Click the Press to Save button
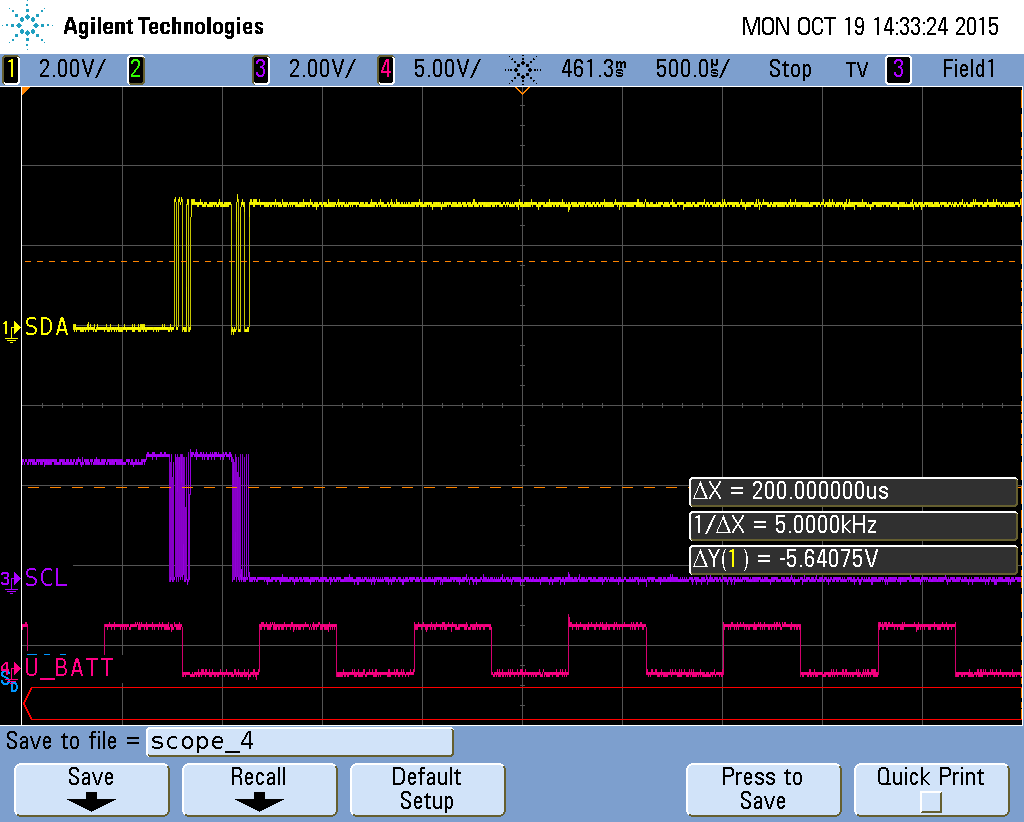 763,789
